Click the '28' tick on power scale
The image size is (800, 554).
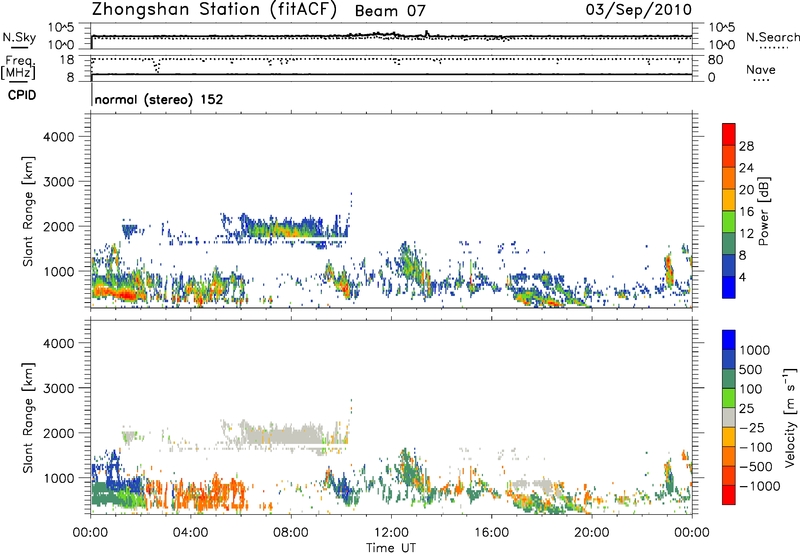(746, 146)
